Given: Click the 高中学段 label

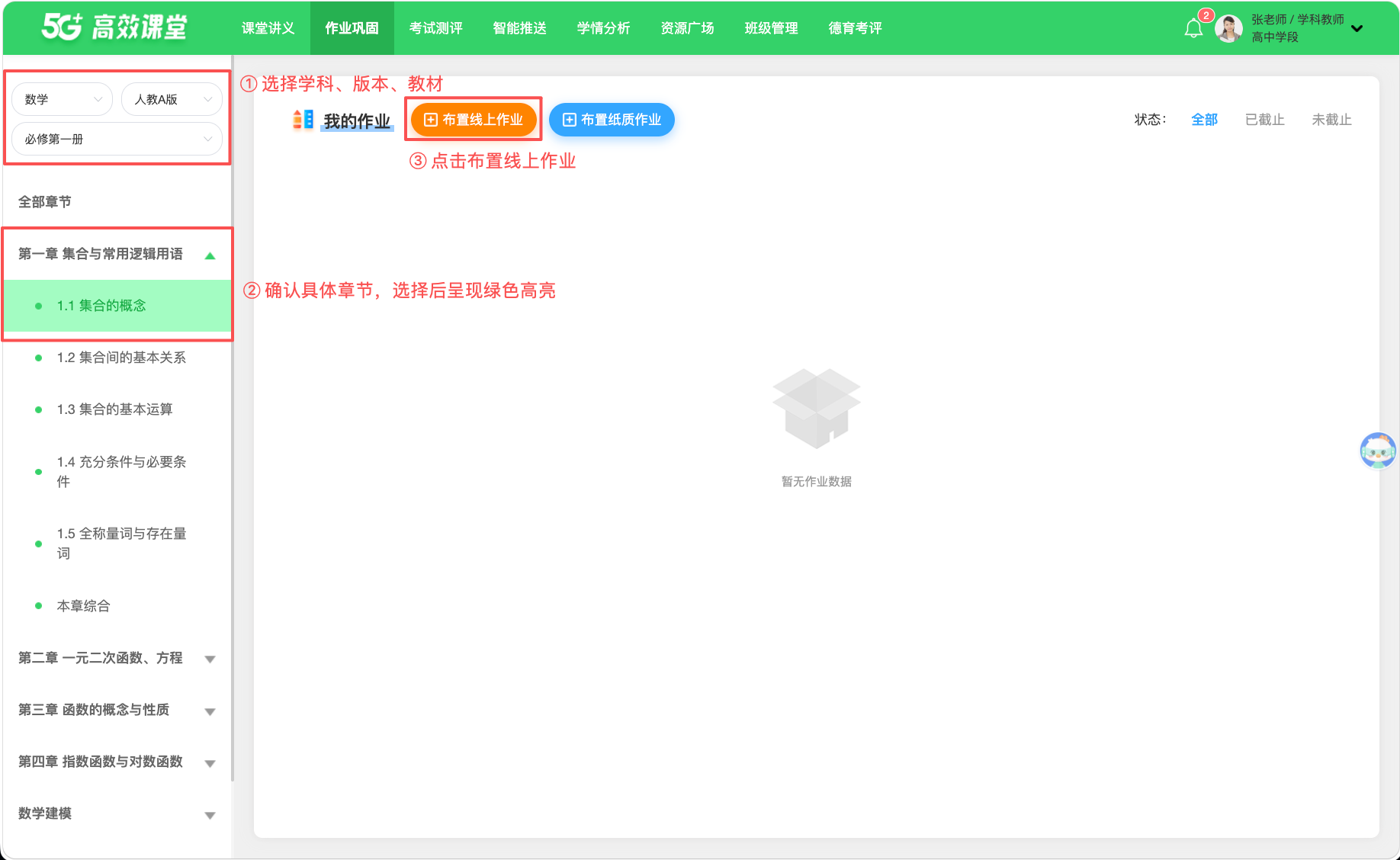Looking at the screenshot, I should (1274, 37).
